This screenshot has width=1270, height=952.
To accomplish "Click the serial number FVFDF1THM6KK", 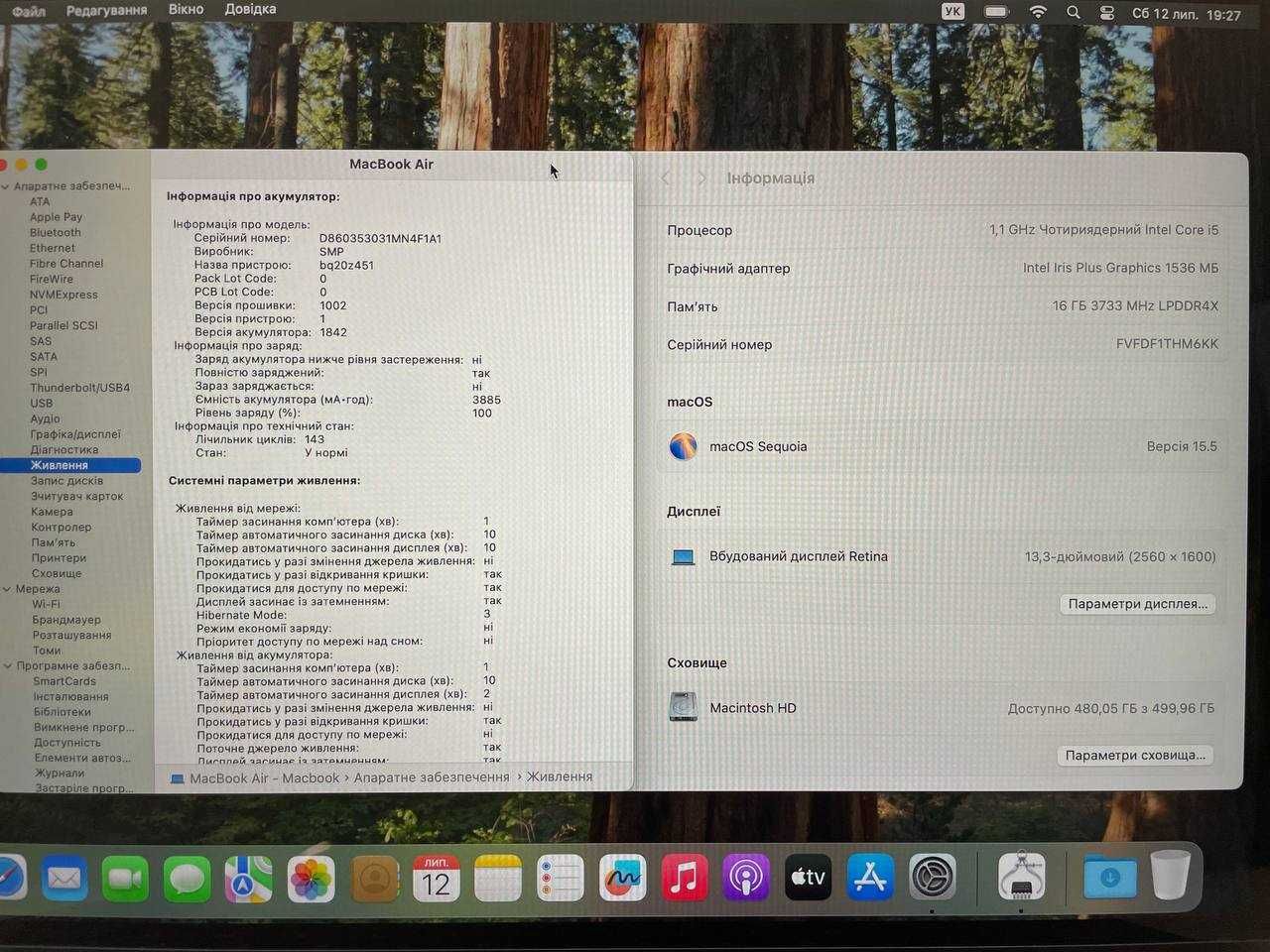I will 1167,344.
